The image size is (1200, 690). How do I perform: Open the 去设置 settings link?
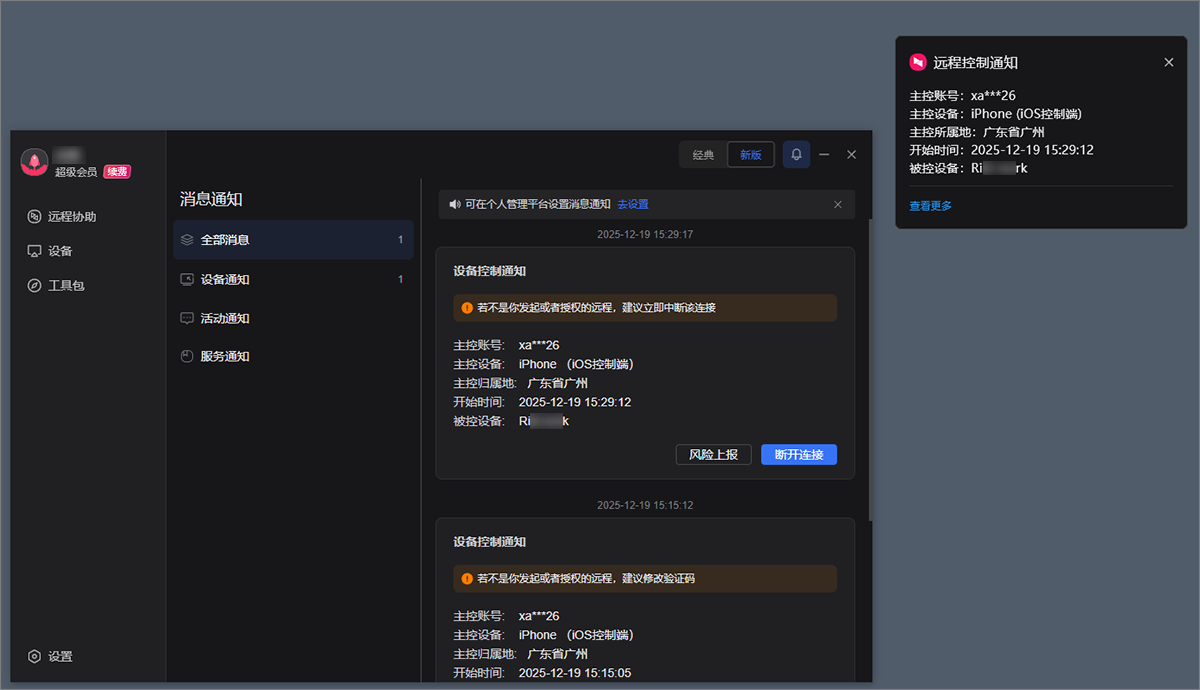[x=632, y=204]
